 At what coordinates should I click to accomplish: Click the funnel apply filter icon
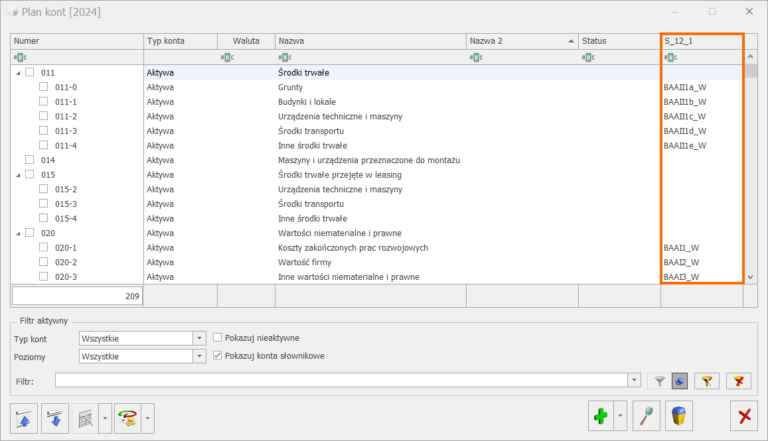(659, 380)
